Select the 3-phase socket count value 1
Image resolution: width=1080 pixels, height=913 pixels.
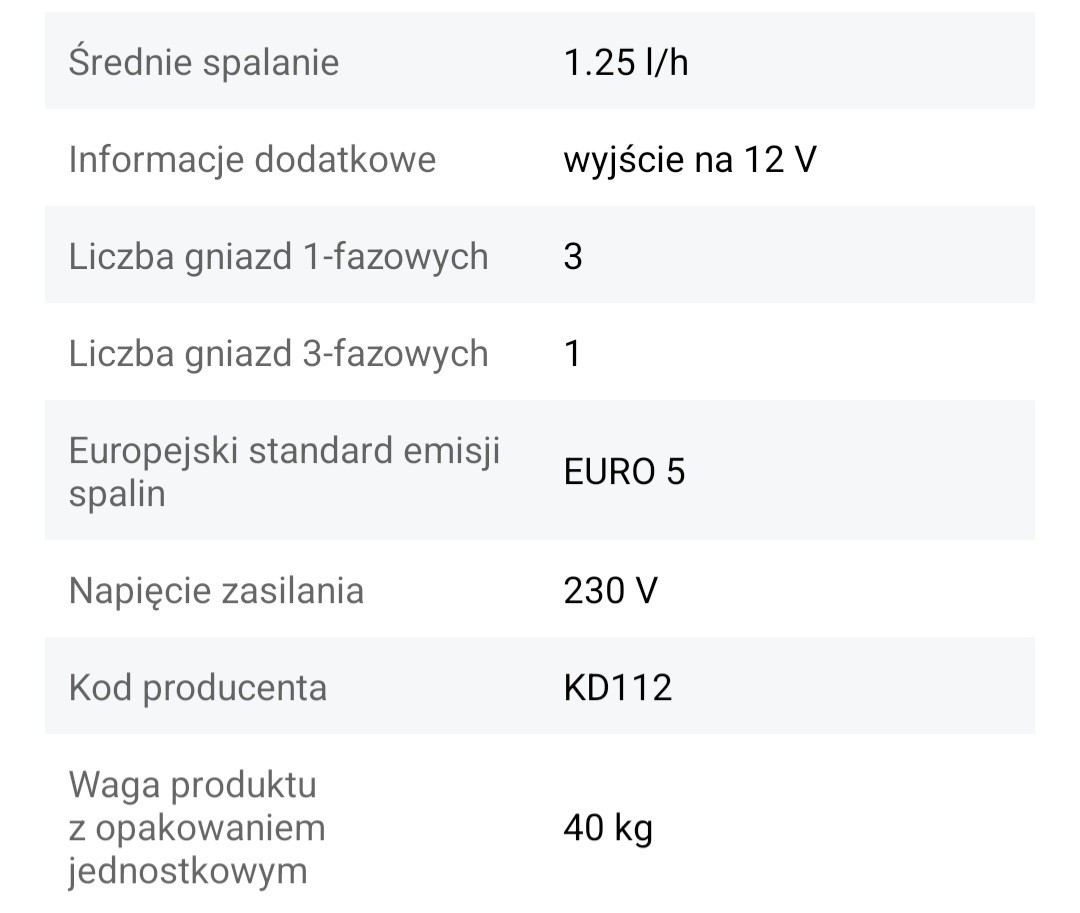pos(573,354)
